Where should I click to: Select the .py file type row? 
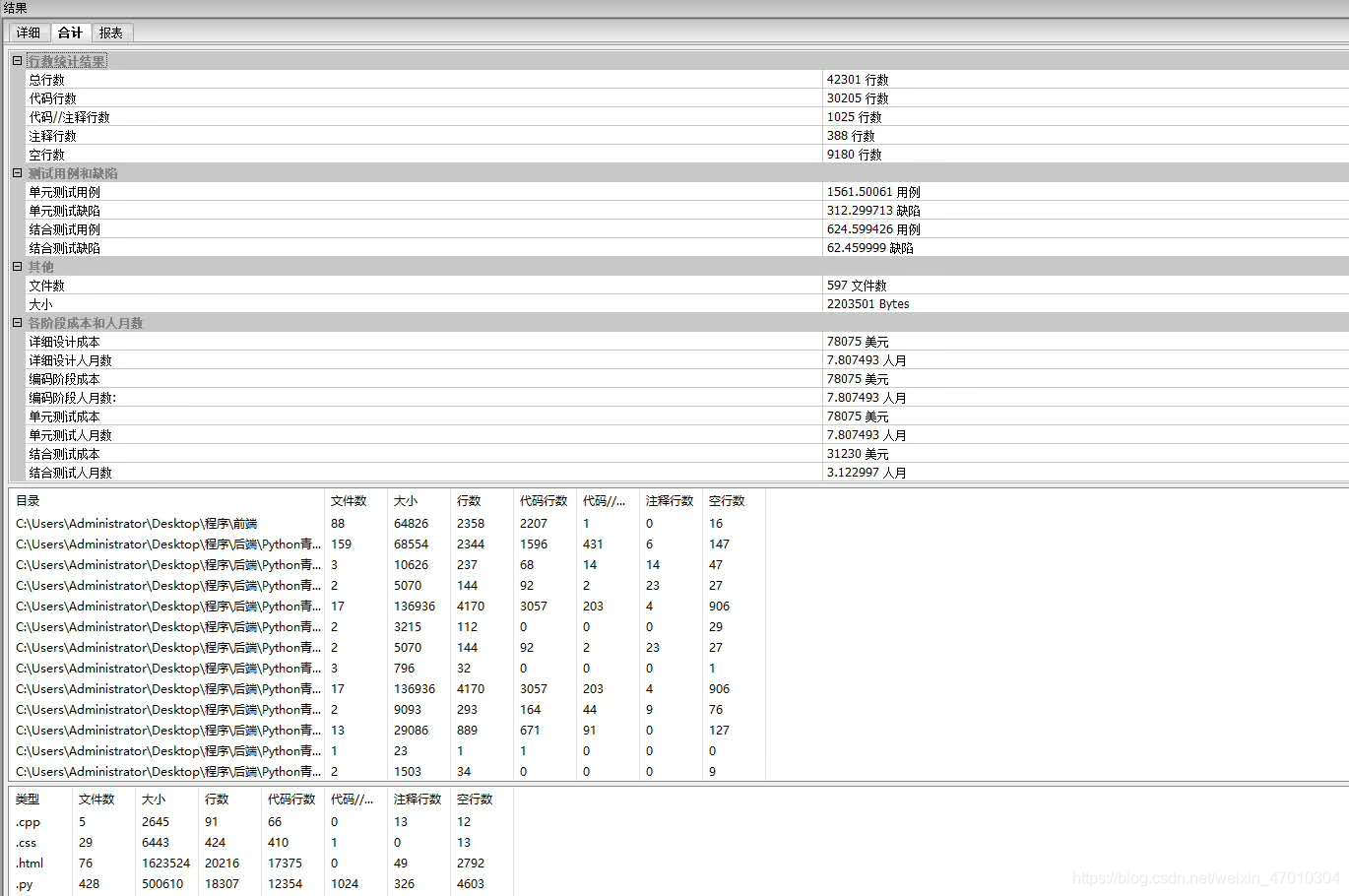pos(261,884)
